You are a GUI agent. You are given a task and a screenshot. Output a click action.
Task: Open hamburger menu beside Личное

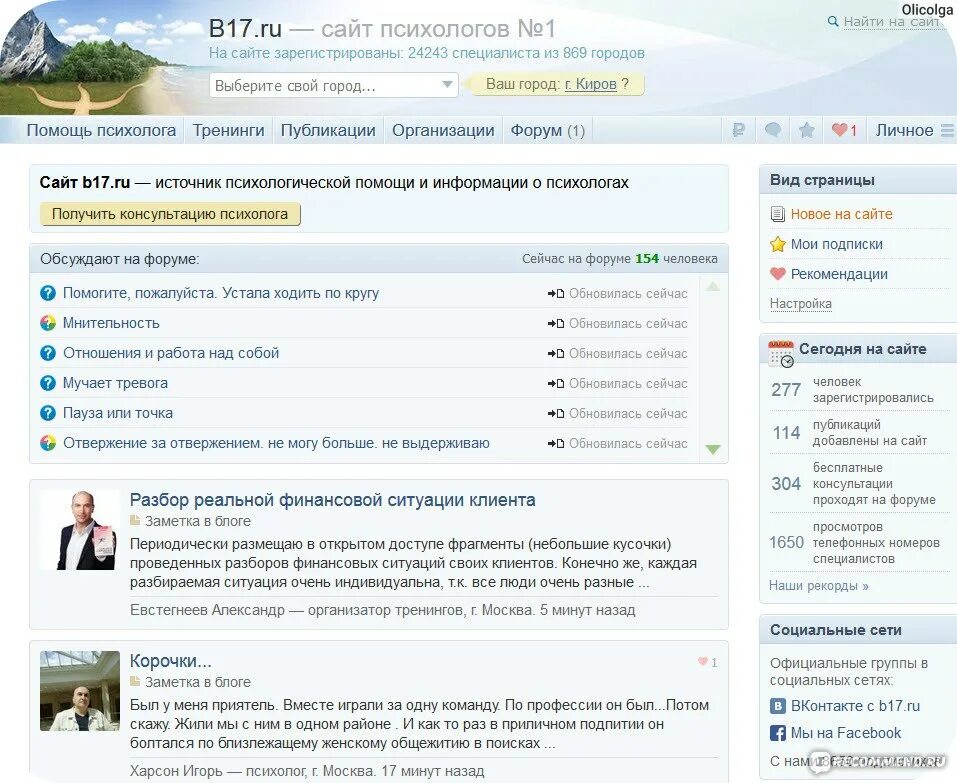pyautogui.click(x=947, y=131)
